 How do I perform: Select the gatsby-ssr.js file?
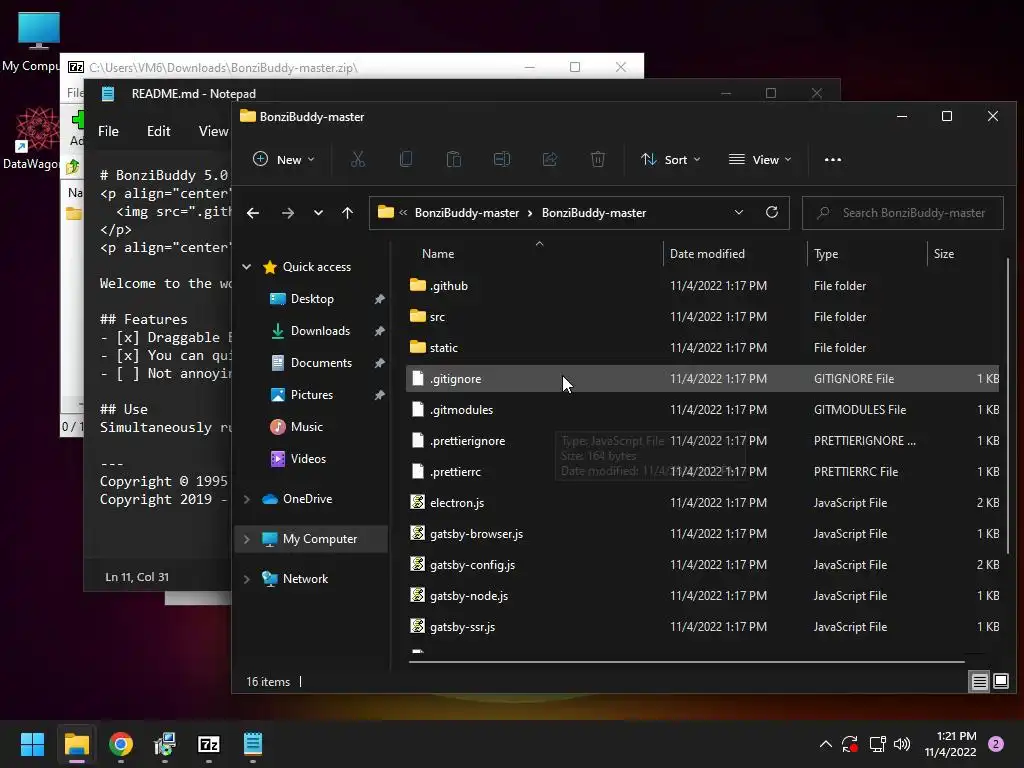point(703,626)
